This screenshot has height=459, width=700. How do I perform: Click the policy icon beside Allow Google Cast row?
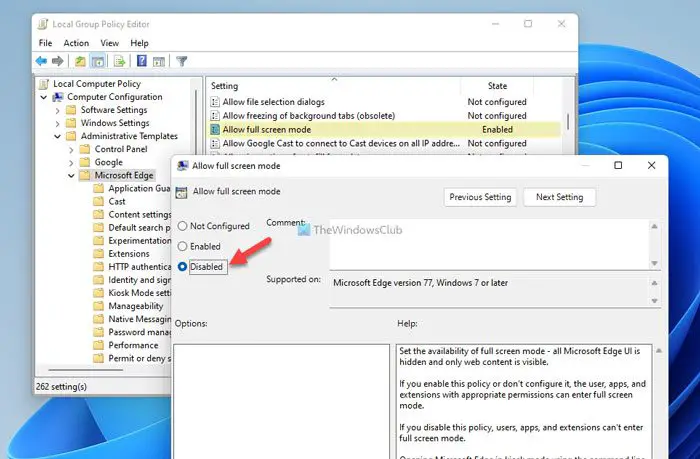215,143
